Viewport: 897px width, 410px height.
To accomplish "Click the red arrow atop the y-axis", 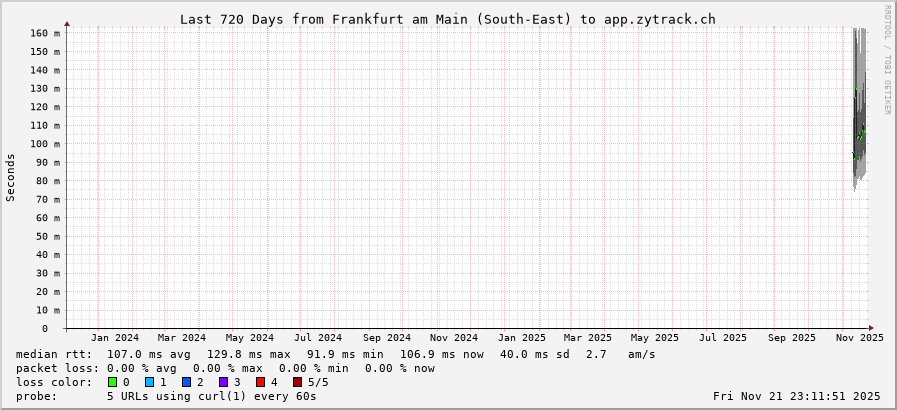I will pyautogui.click(x=67, y=23).
